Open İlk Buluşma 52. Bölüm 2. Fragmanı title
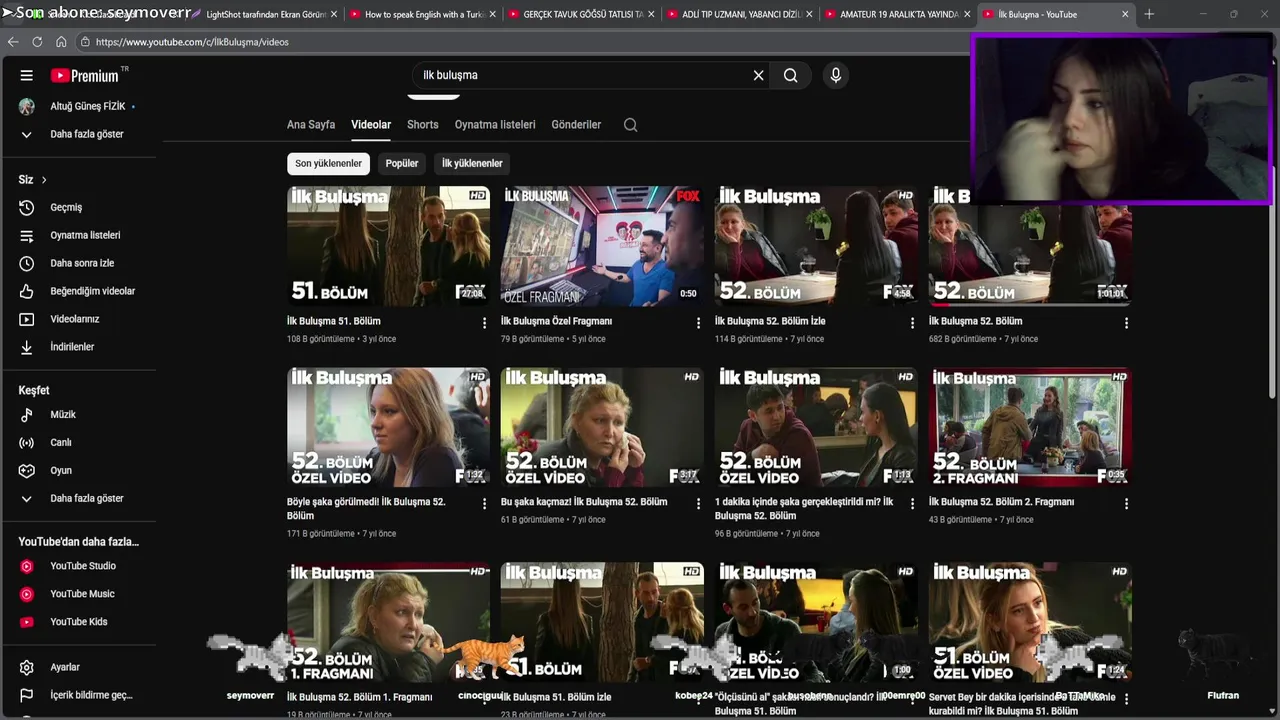Screen dimensions: 1280x720 [x=1001, y=502]
